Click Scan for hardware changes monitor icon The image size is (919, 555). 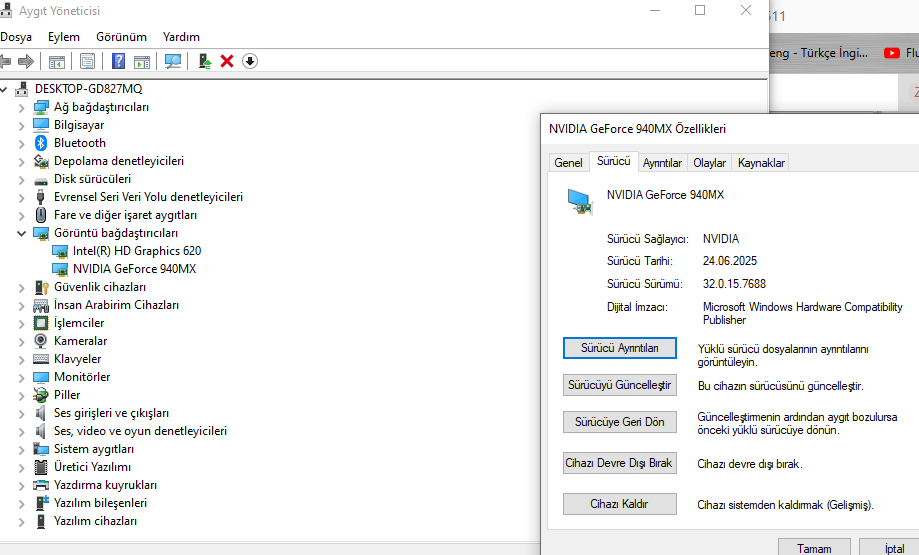pos(173,61)
